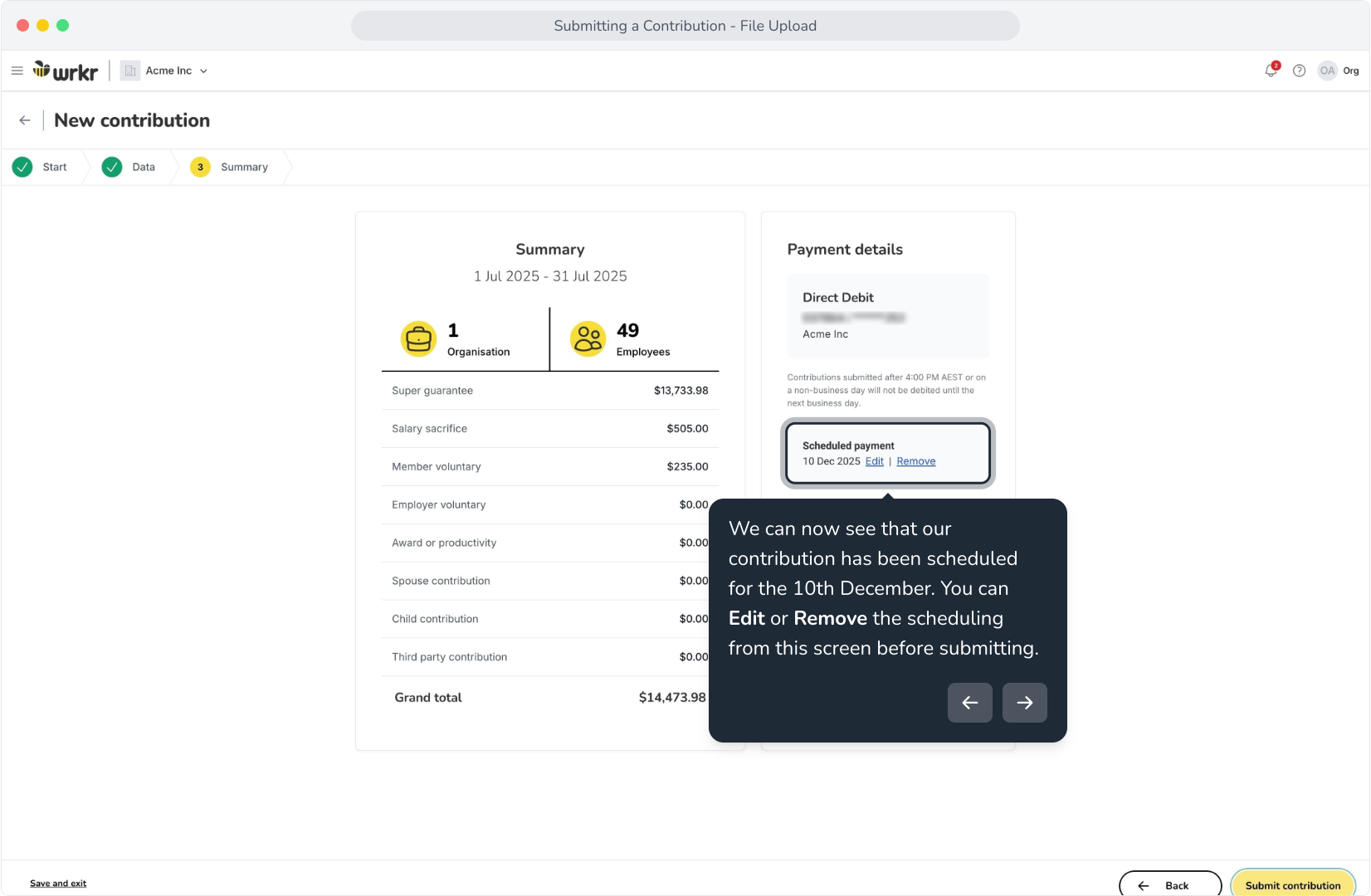Click the 1 Jul 2025 - 31 Jul 2025 period
The image size is (1371, 896).
coord(550,276)
